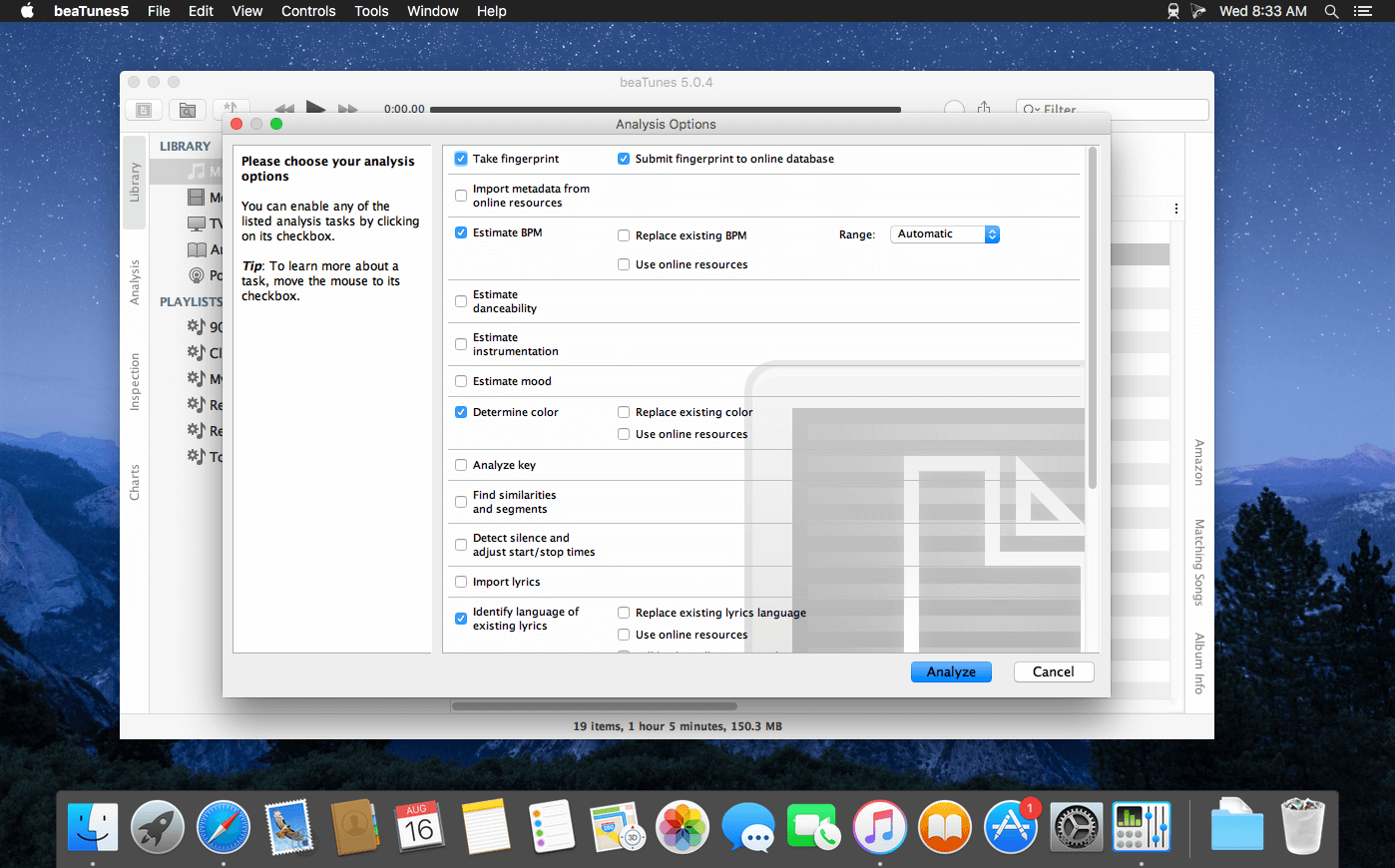Image resolution: width=1395 pixels, height=868 pixels.
Task: Click the Analyze button
Action: point(951,672)
